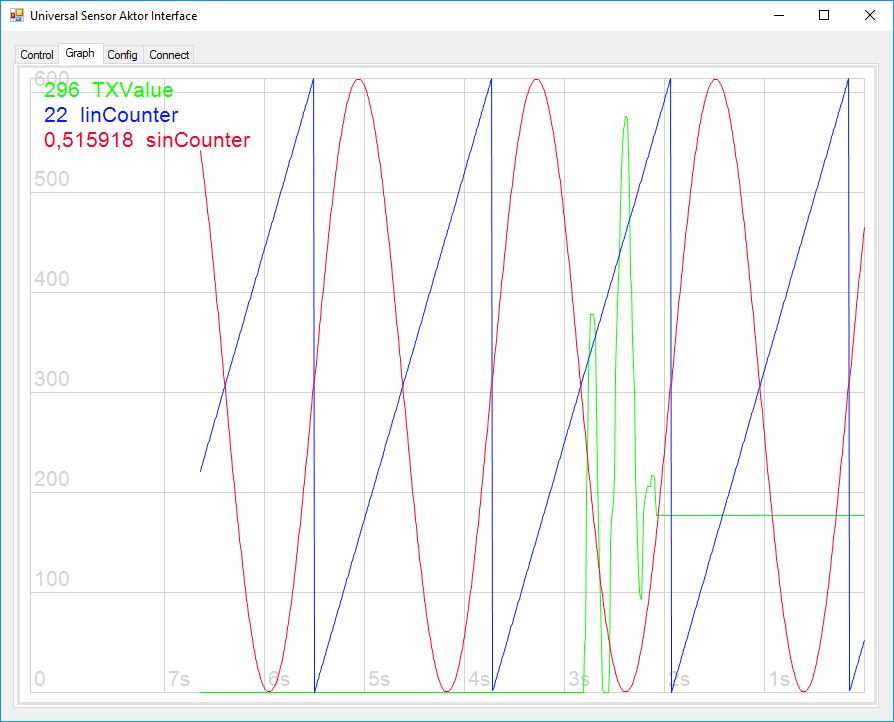Click the 2s time axis label
This screenshot has width=894, height=722.
point(679,679)
